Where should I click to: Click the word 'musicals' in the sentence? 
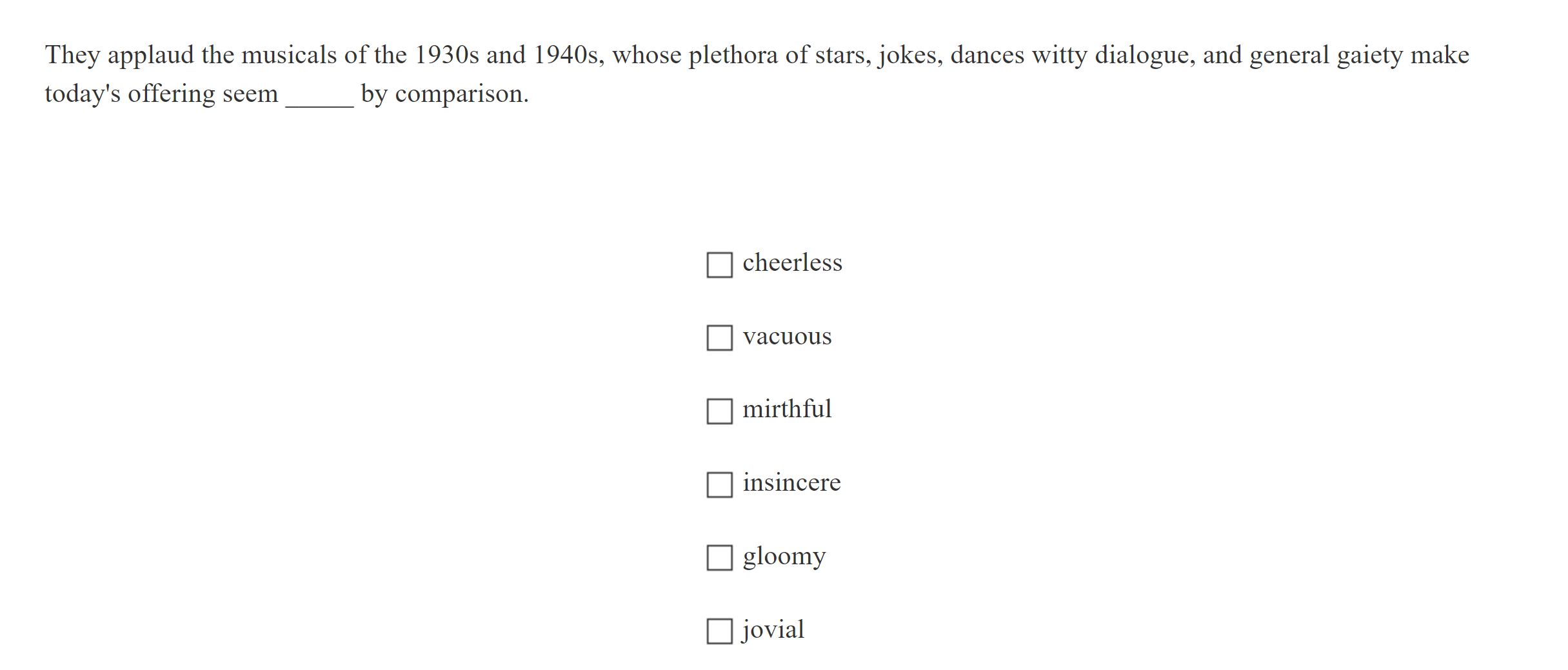pos(289,55)
